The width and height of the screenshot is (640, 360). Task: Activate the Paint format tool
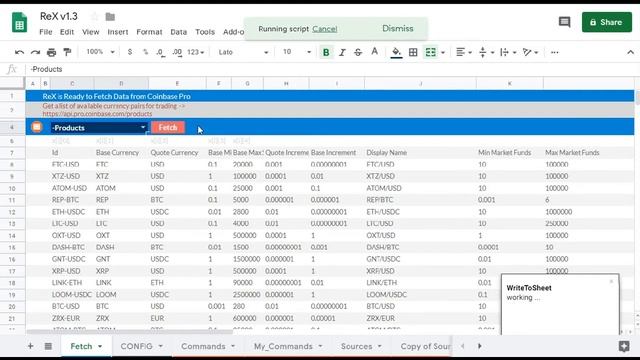coord(67,52)
